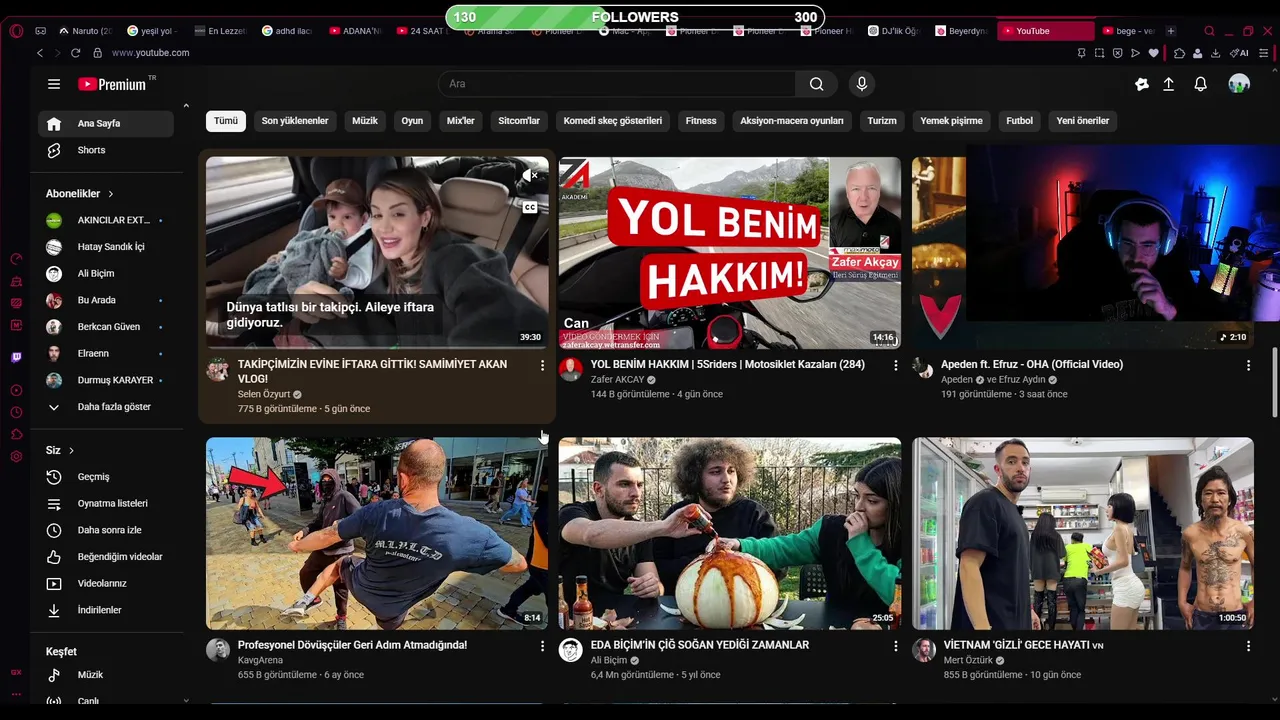This screenshot has width=1280, height=720.
Task: Select the Müzik filter chip
Action: click(365, 121)
